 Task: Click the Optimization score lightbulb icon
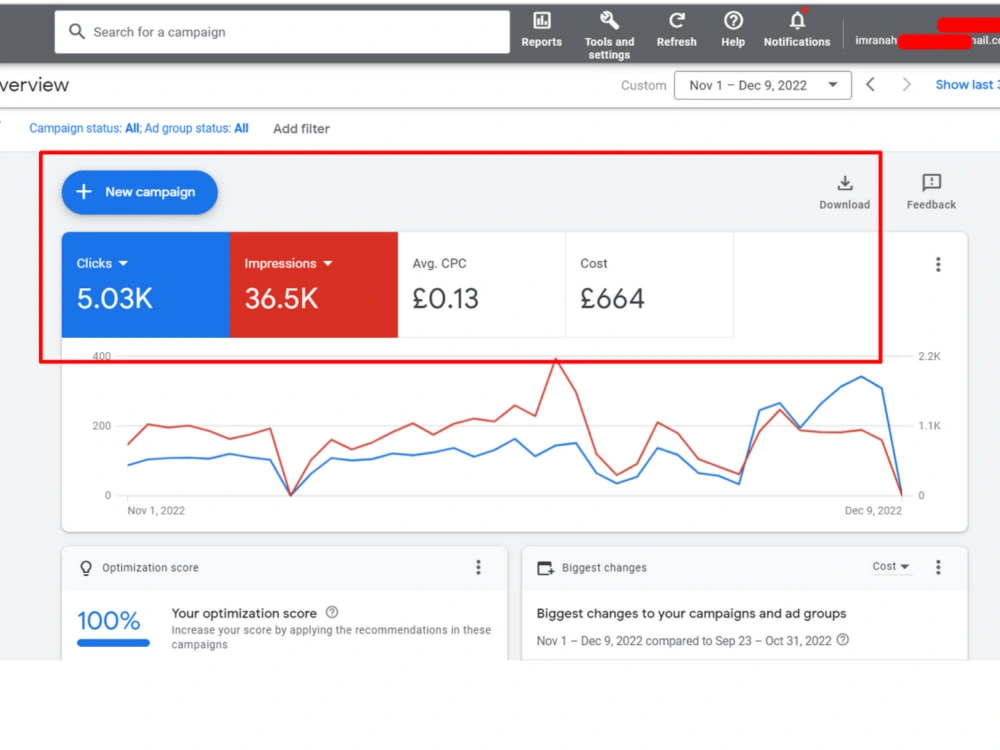coord(85,568)
